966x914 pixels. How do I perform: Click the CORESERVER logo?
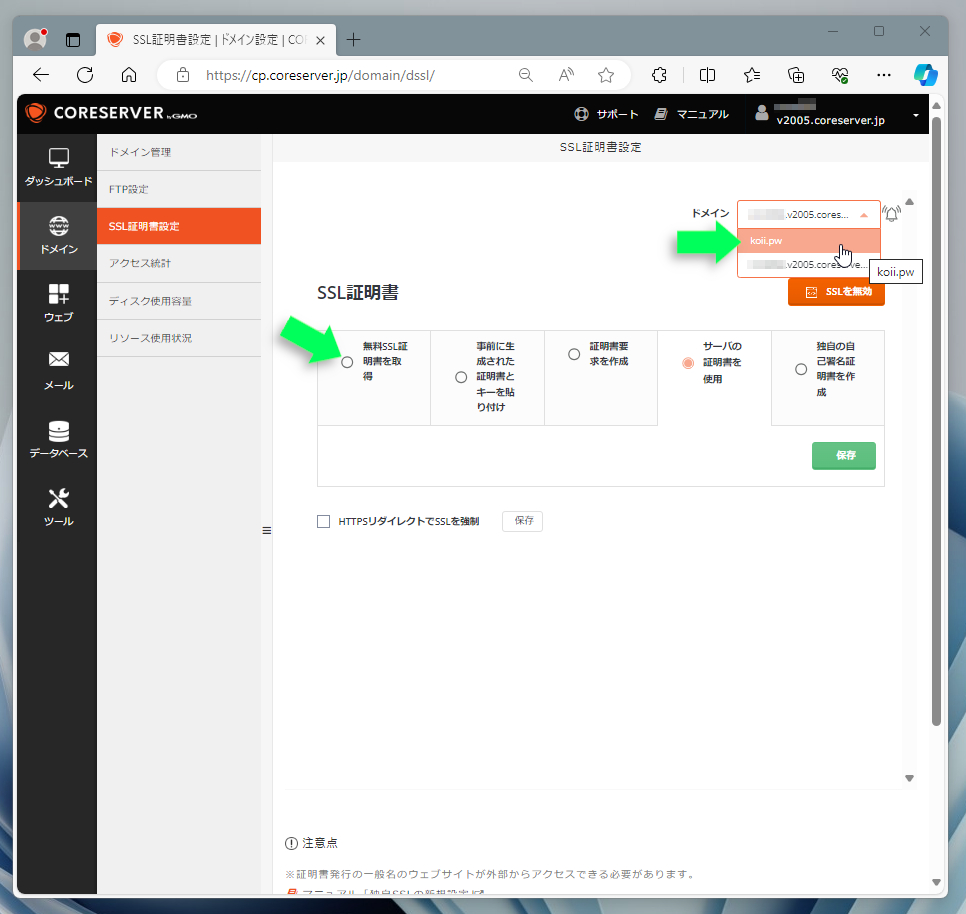coord(112,113)
